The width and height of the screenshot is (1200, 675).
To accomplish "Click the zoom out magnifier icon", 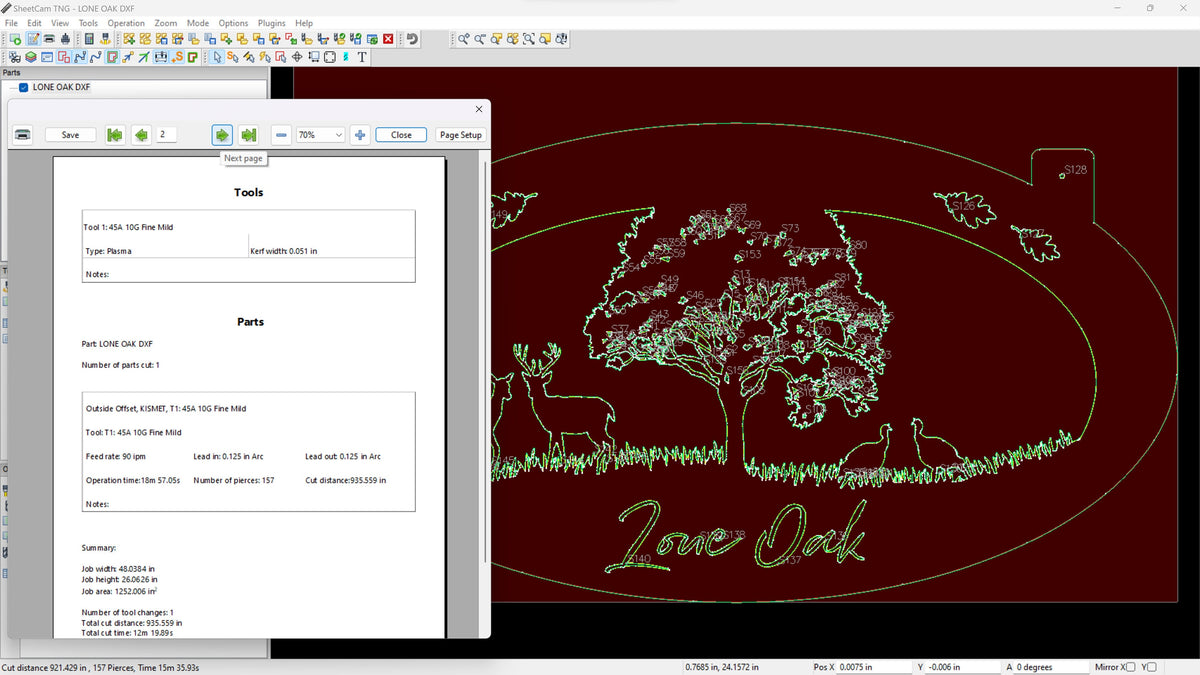I will [x=480, y=39].
